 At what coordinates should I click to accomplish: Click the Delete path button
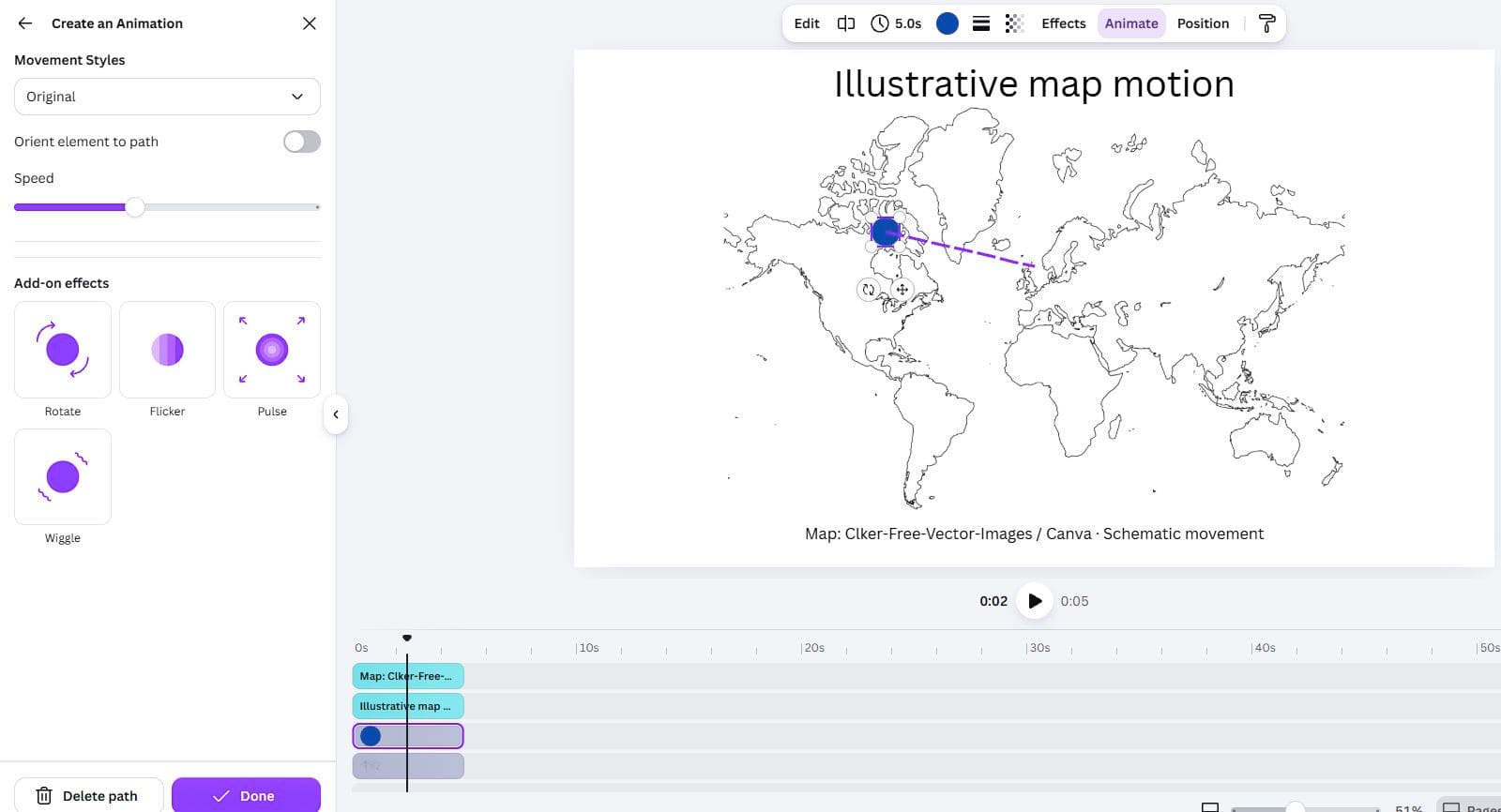coord(89,796)
